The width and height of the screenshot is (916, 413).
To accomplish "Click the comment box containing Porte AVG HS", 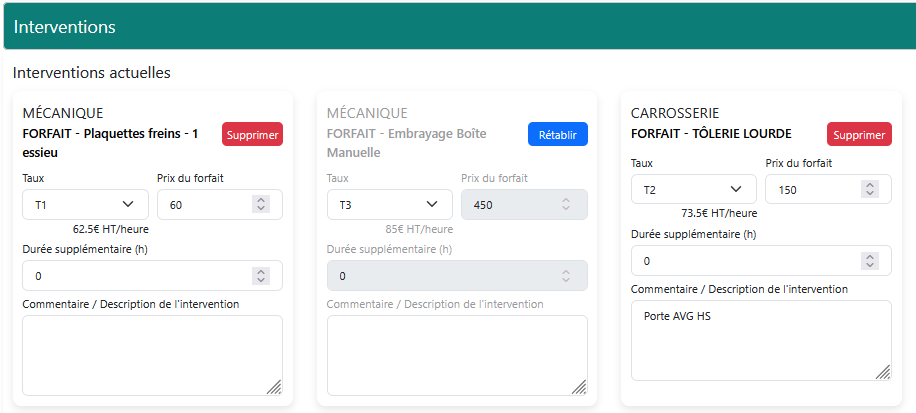I will click(760, 340).
